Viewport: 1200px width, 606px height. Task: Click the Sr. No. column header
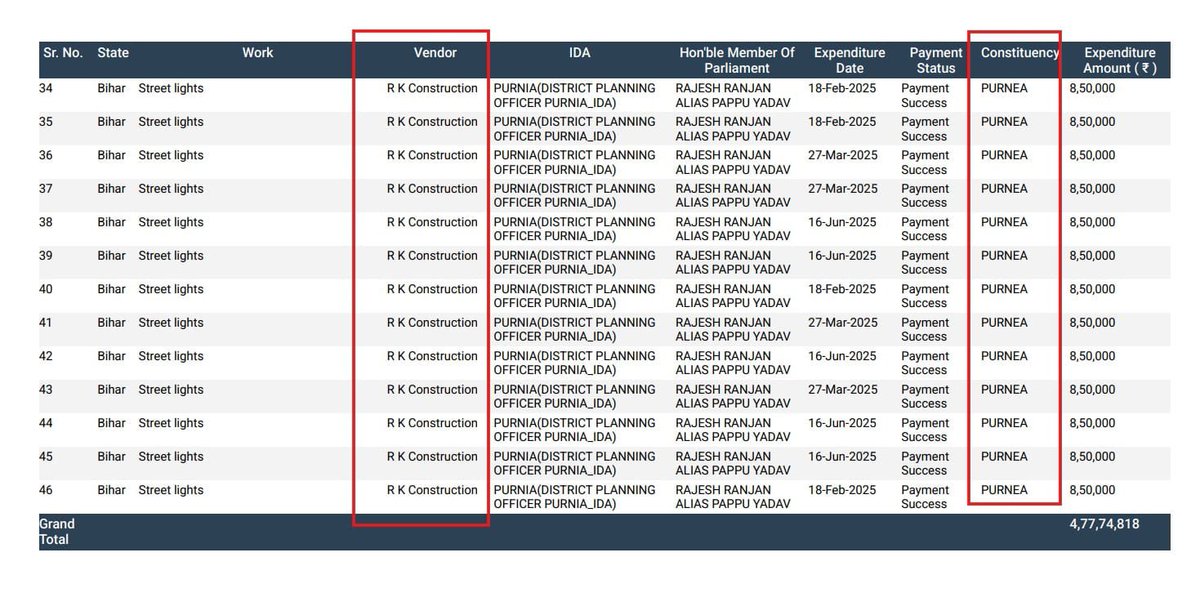pyautogui.click(x=62, y=53)
